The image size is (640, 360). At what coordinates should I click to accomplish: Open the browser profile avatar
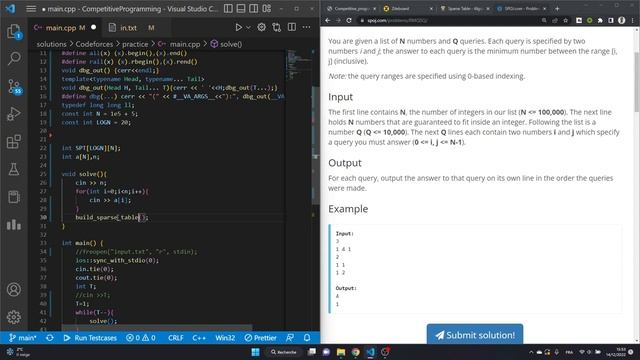pos(621,20)
